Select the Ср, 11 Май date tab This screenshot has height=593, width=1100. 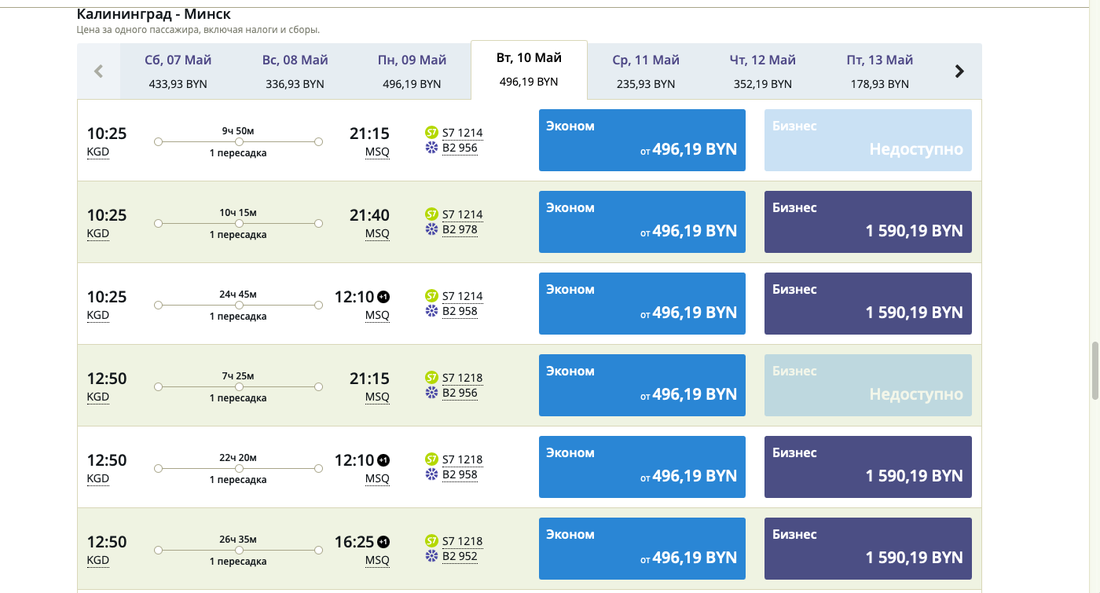(646, 71)
